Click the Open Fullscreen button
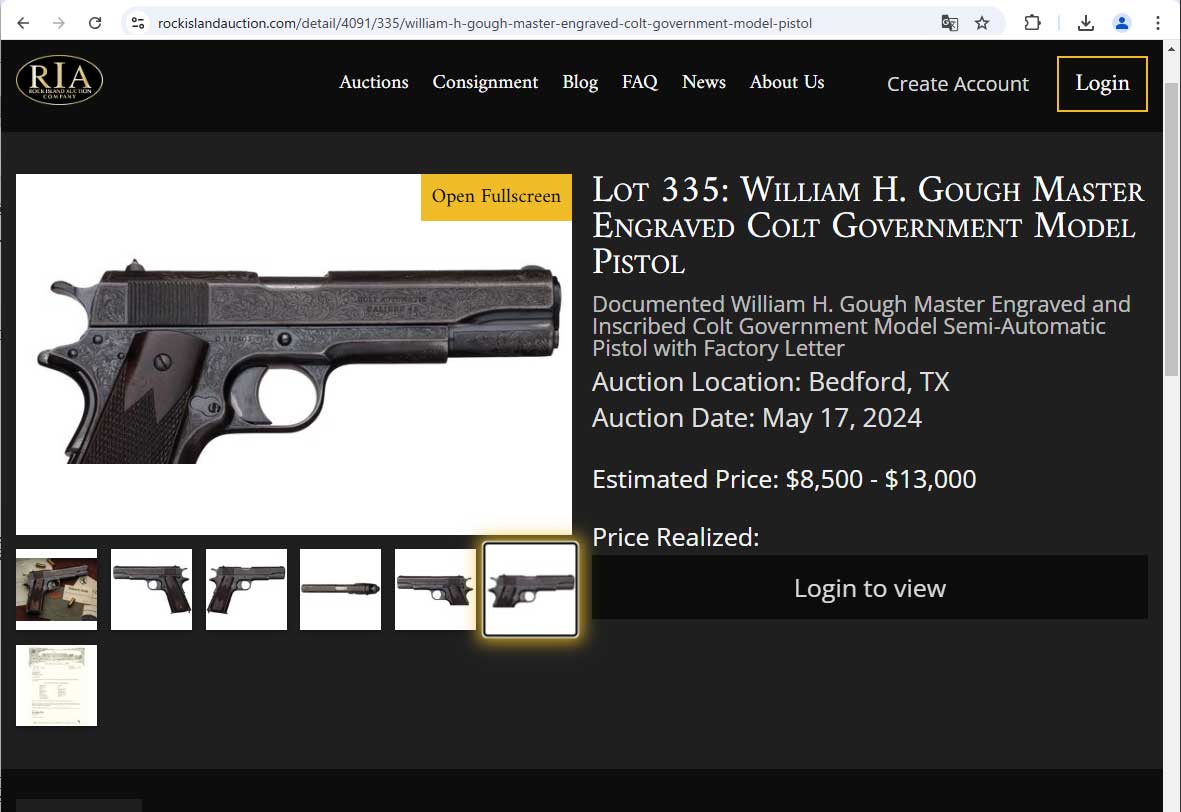 tap(496, 197)
